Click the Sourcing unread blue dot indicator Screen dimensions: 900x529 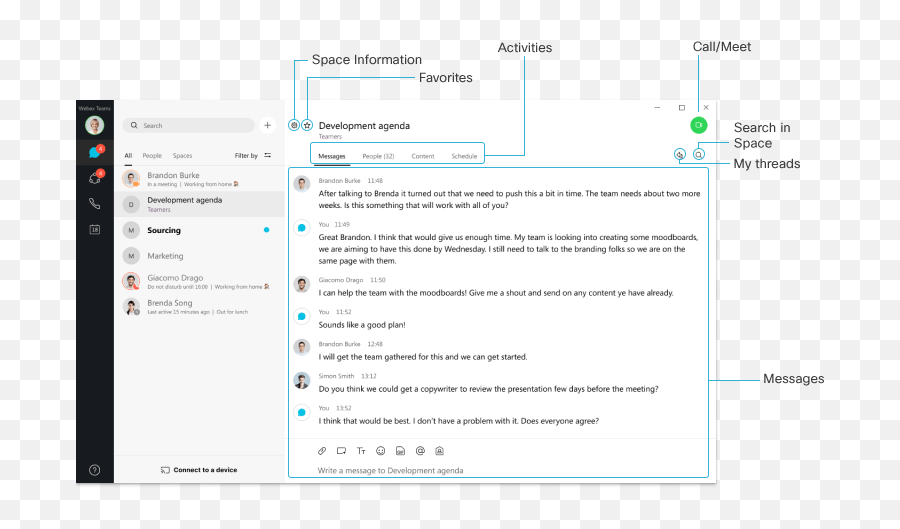pos(266,230)
